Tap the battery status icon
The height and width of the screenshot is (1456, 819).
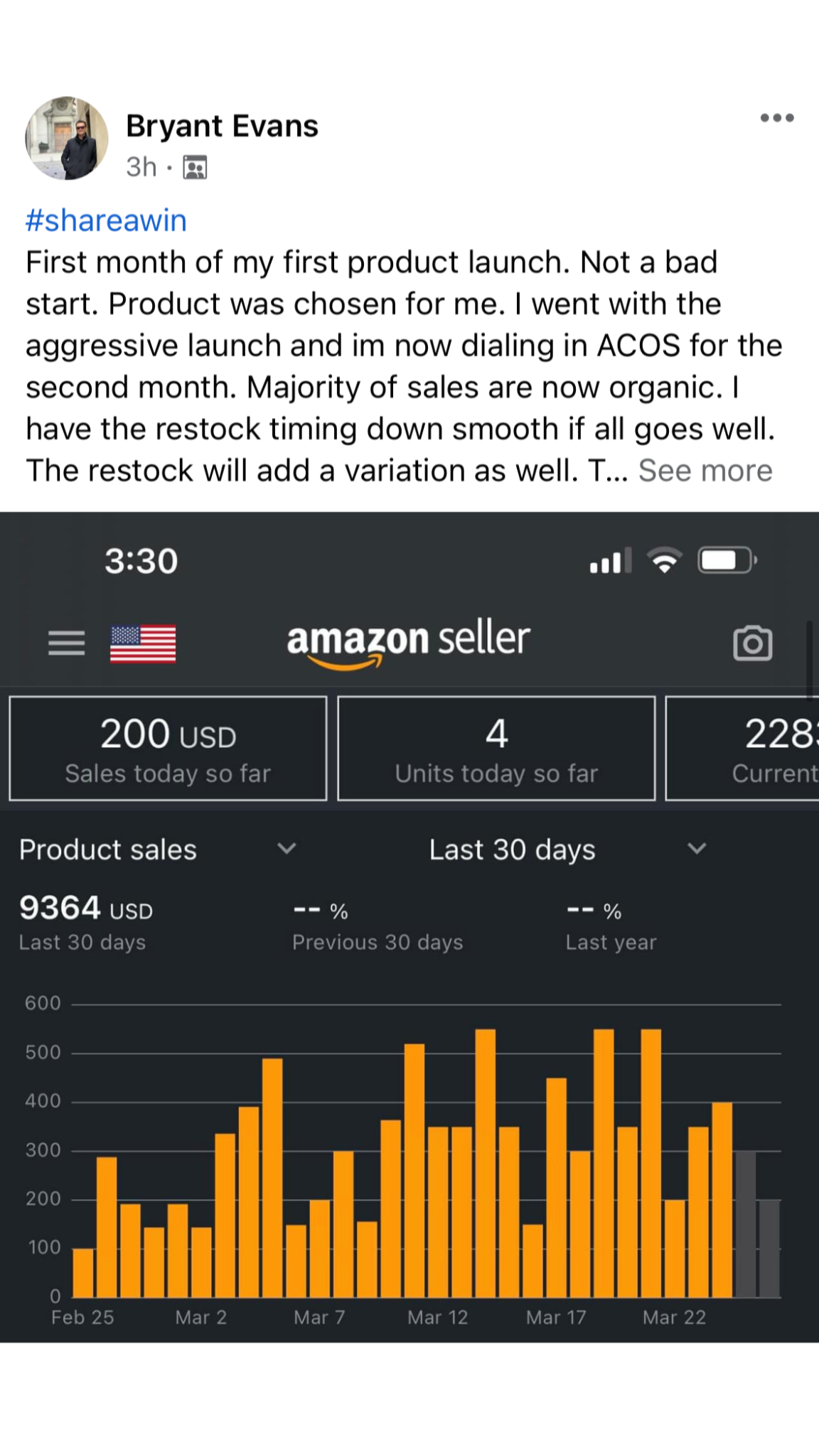(x=727, y=560)
